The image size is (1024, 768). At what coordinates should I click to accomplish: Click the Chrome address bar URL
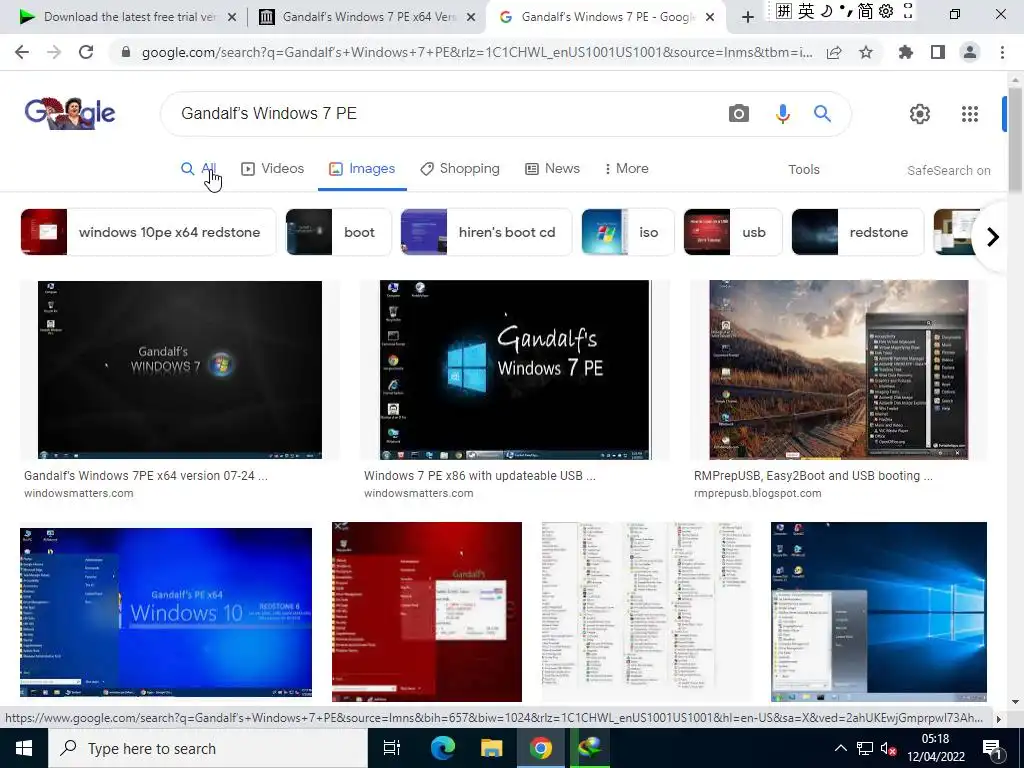pos(477,52)
